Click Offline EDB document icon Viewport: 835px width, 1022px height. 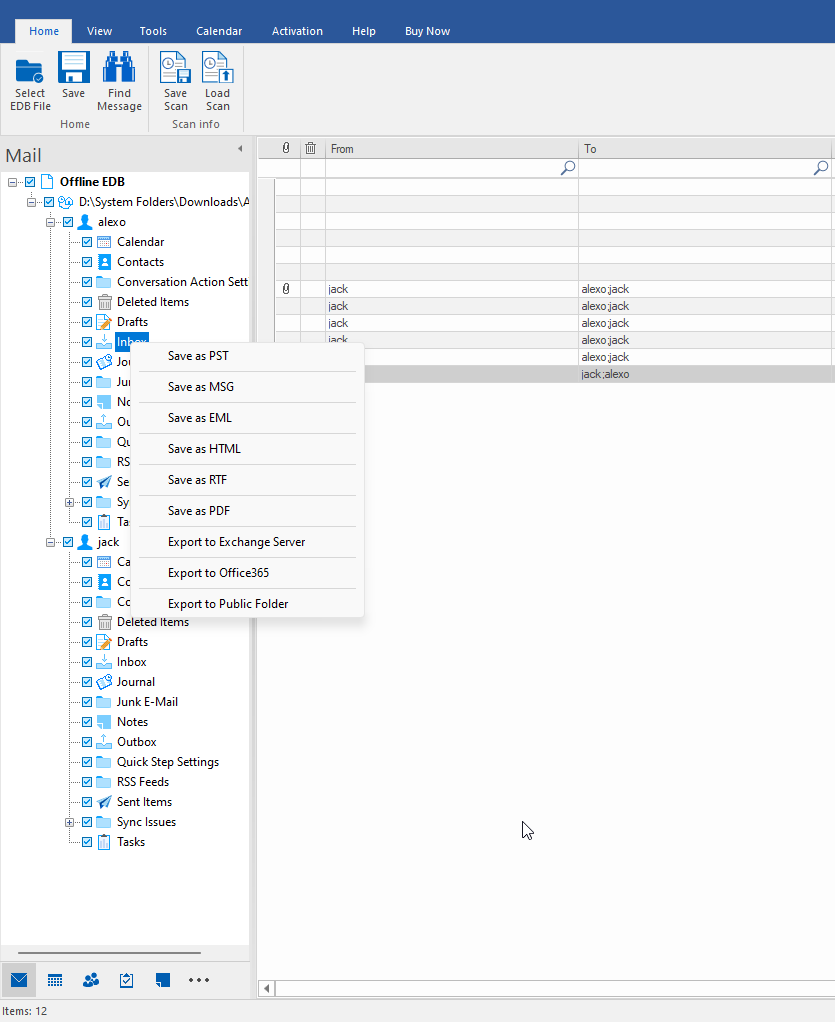point(47,182)
